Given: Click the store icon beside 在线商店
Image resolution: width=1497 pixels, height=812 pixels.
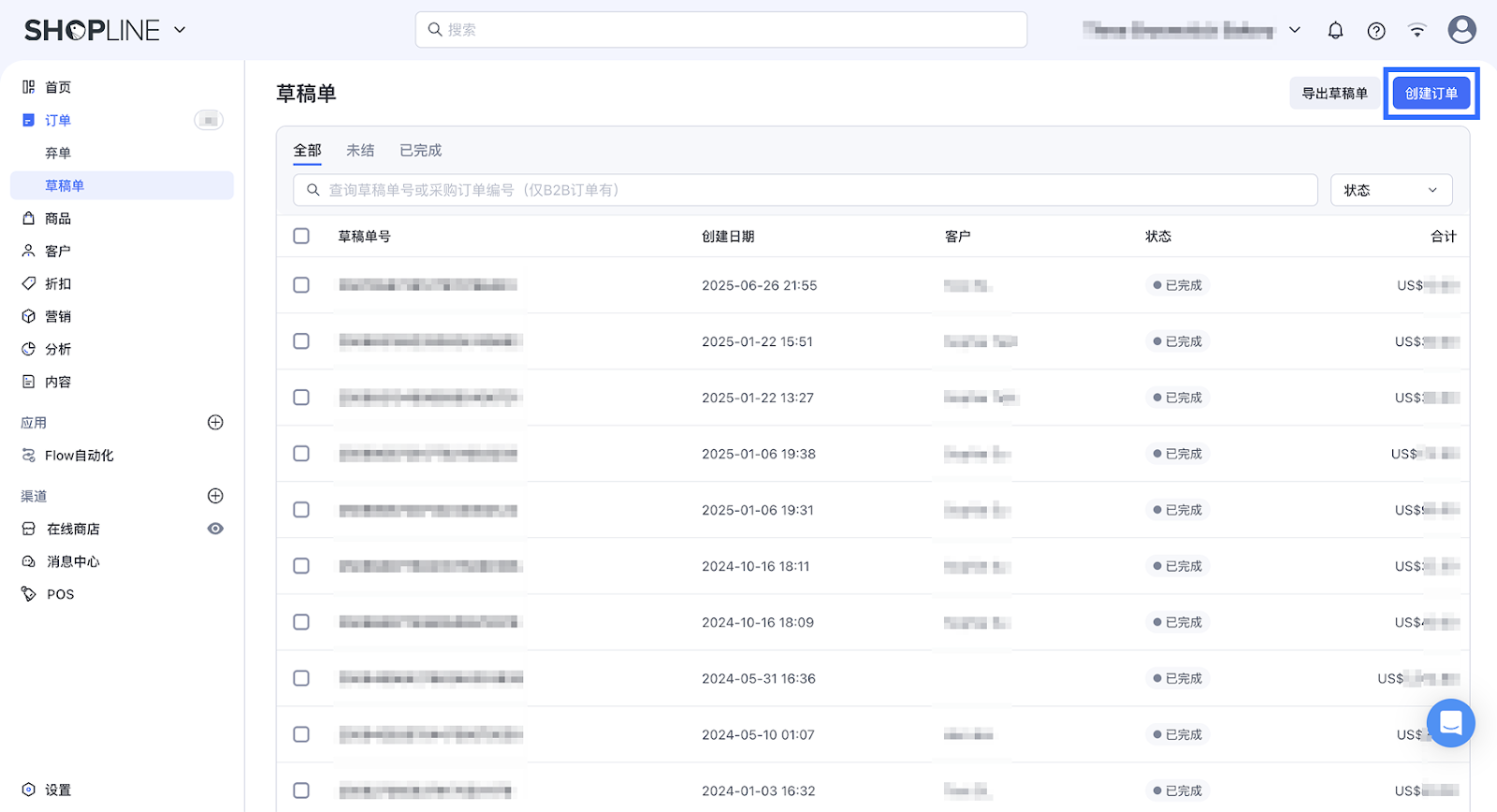Looking at the screenshot, I should tap(29, 529).
